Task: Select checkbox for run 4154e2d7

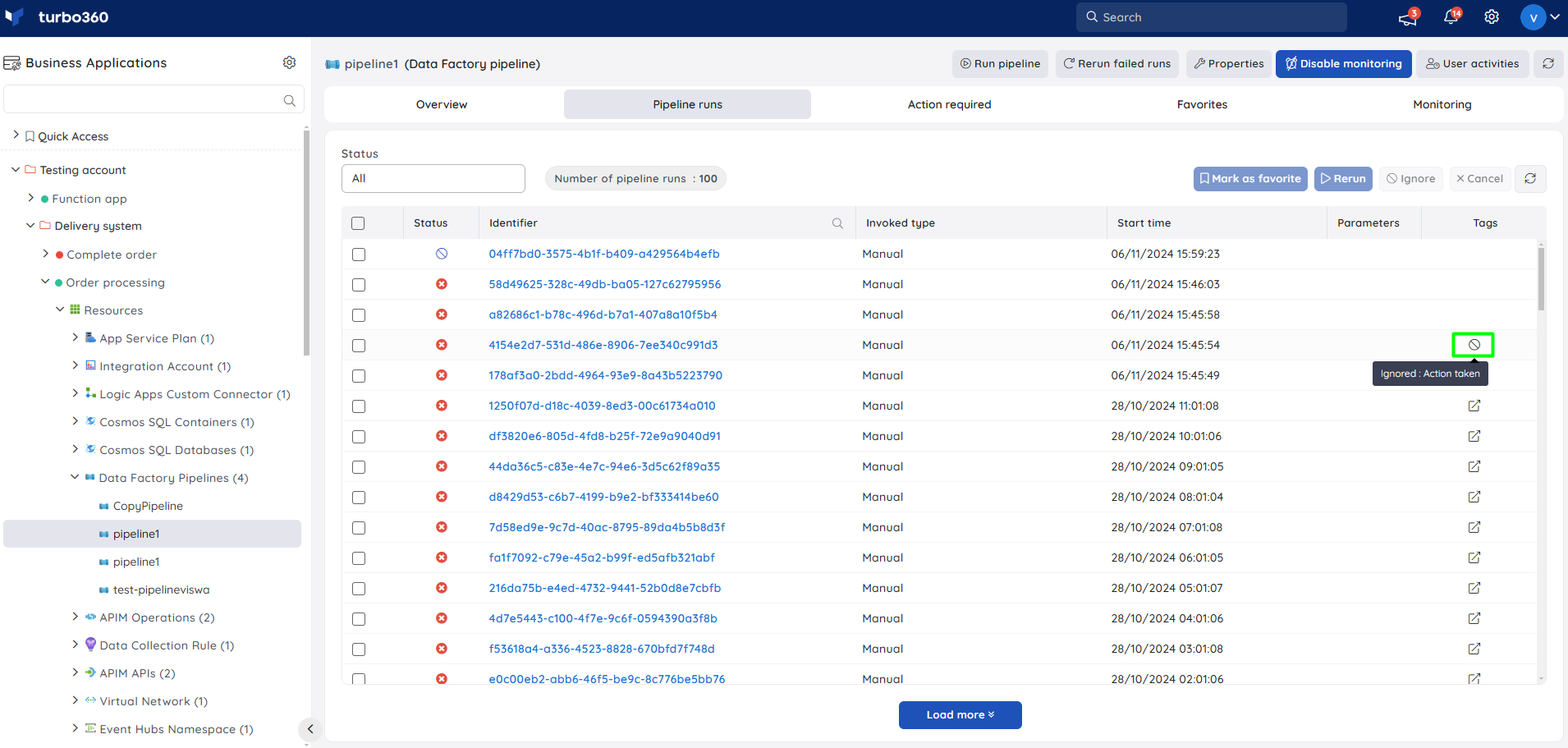Action: 359,346
